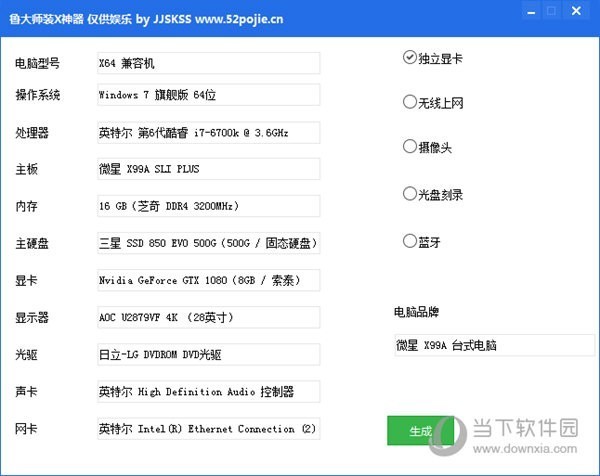Click the 主硬盘 label
Viewport: 600px width, 476px height.
[x=32, y=243]
